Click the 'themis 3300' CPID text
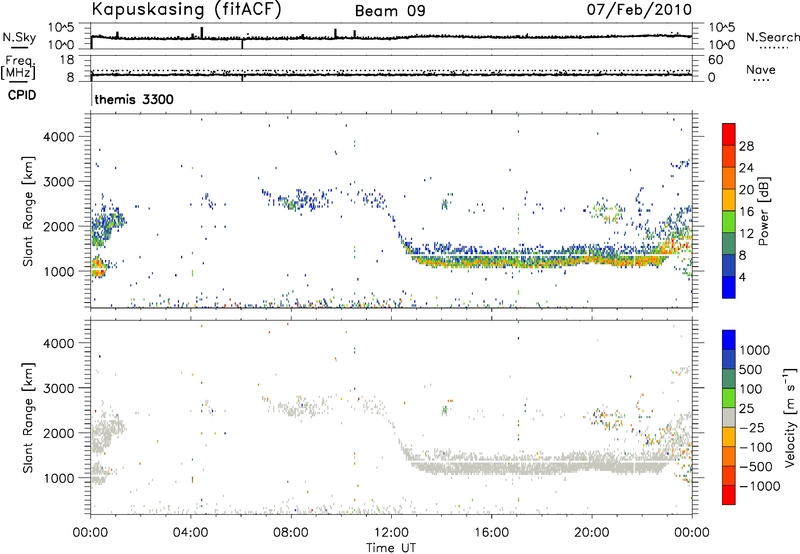800x554 pixels. [x=134, y=99]
